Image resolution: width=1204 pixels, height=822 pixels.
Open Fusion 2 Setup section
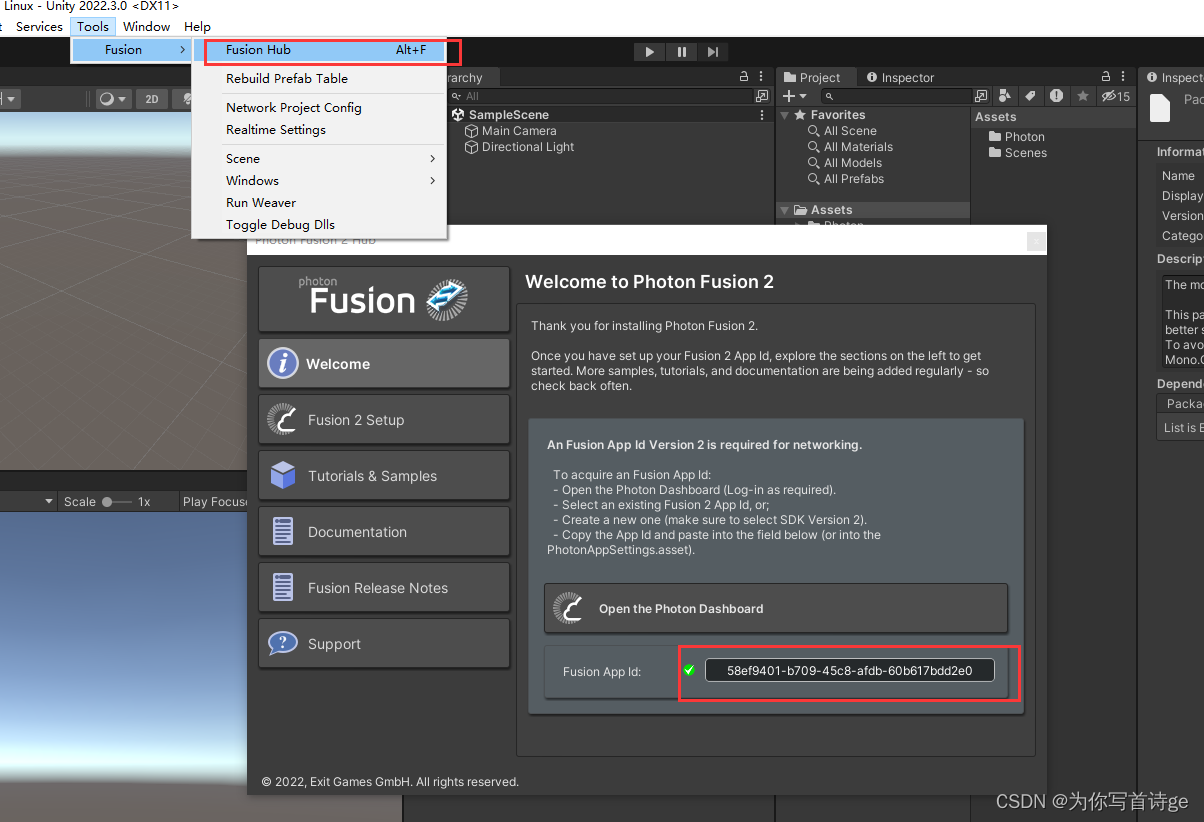[384, 420]
